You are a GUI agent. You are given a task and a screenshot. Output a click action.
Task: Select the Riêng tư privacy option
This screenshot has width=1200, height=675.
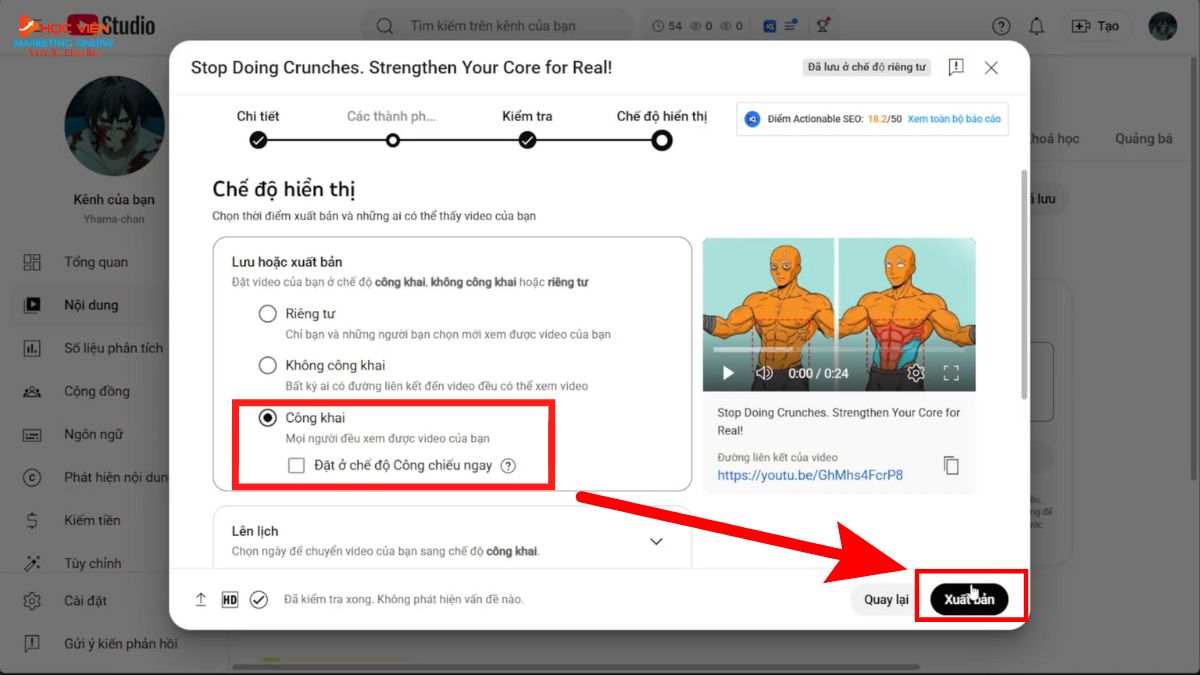pos(268,313)
